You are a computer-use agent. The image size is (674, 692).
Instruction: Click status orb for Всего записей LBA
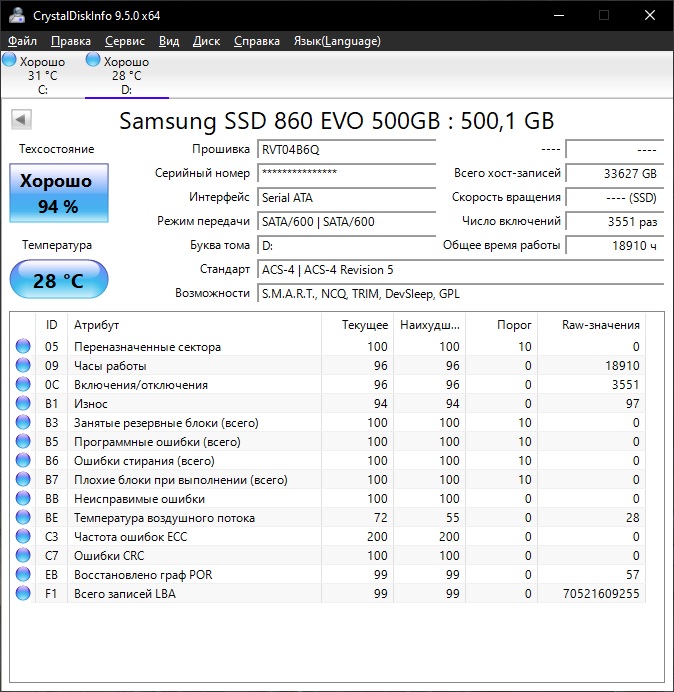(23, 594)
